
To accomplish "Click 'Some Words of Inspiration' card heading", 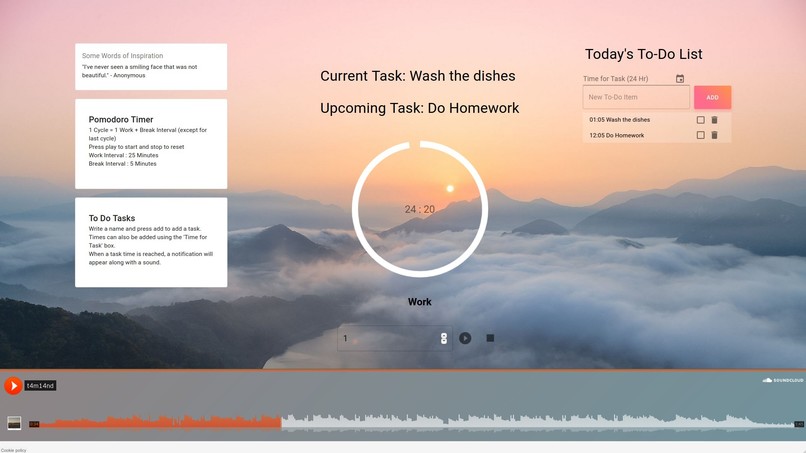I will click(122, 56).
